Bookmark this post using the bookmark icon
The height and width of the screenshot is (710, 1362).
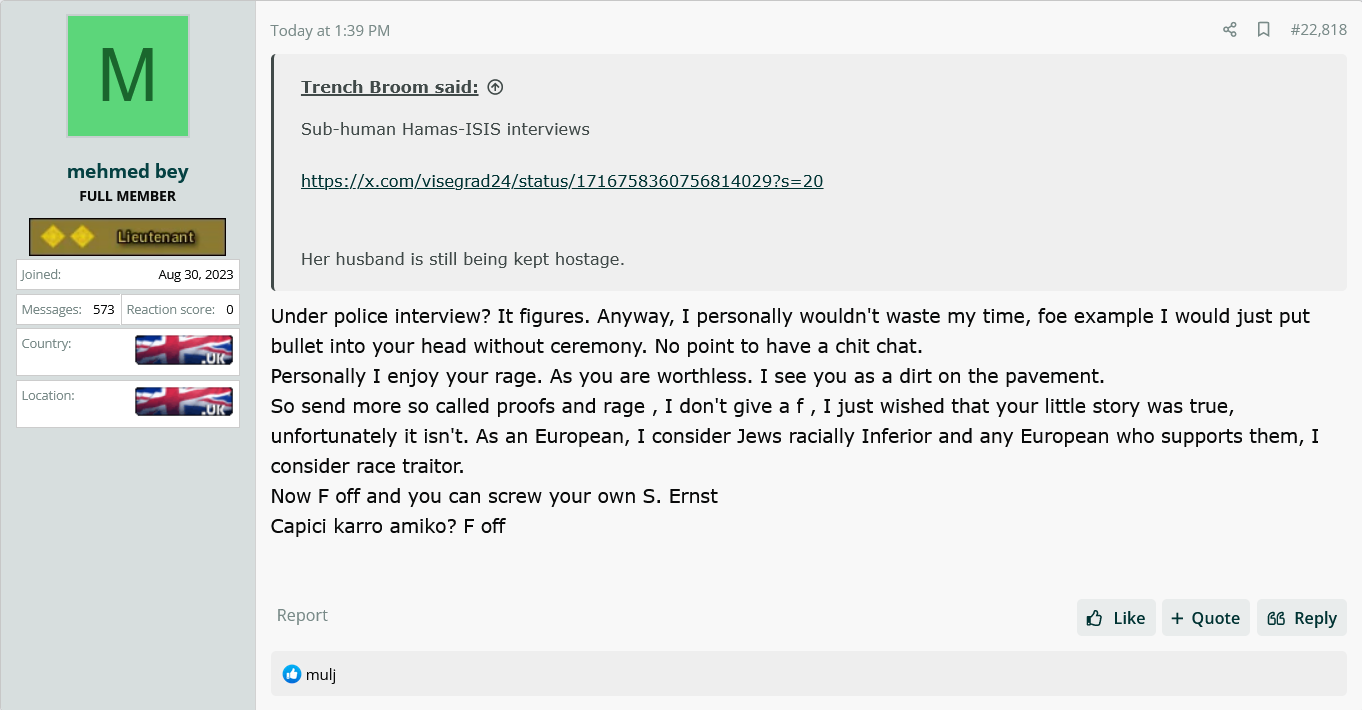click(1264, 30)
